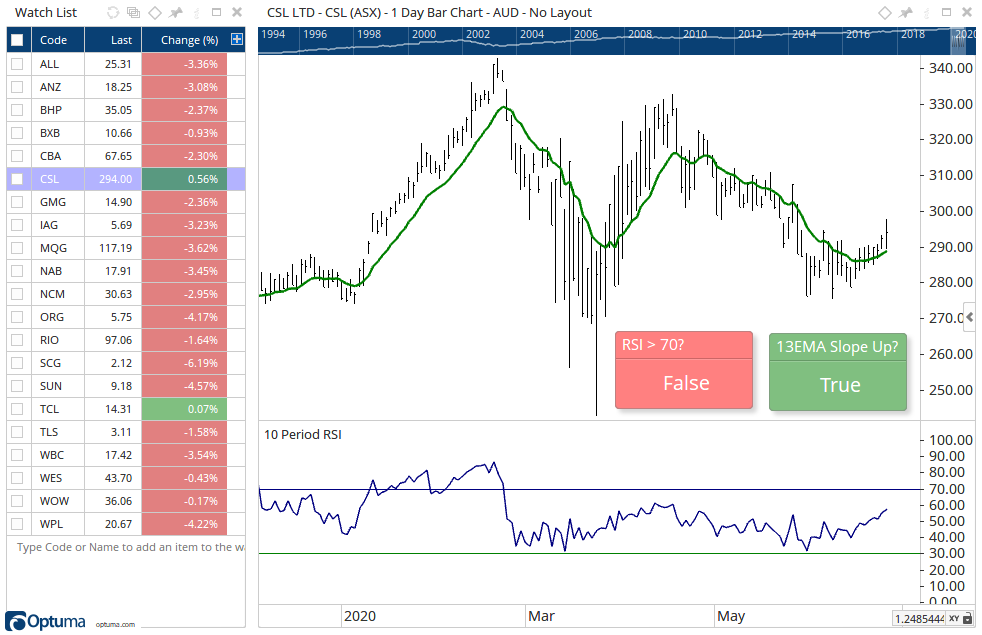Click the 117.19 last price for MQG

pos(115,248)
